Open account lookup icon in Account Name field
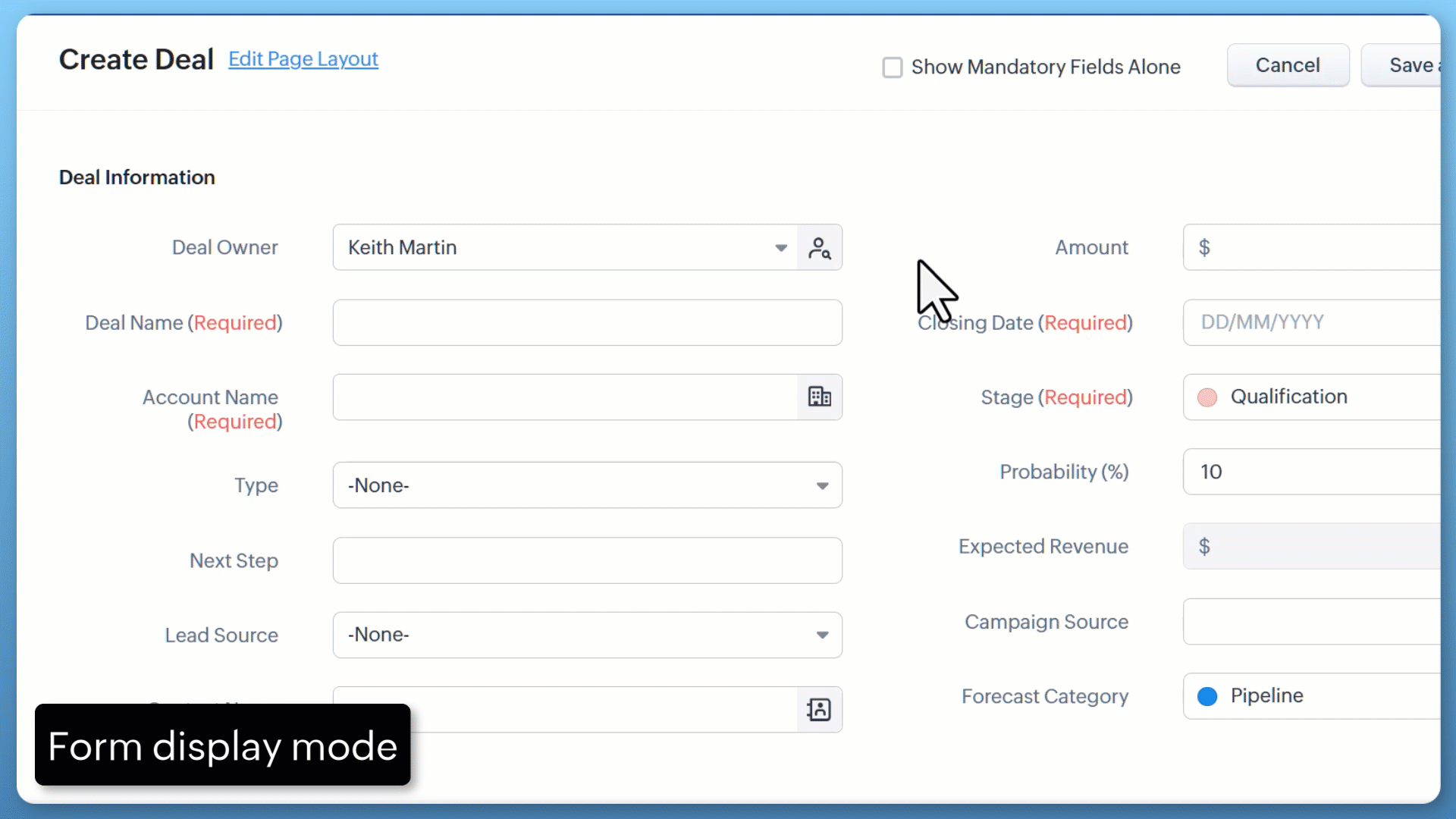Image resolution: width=1456 pixels, height=819 pixels. tap(819, 397)
